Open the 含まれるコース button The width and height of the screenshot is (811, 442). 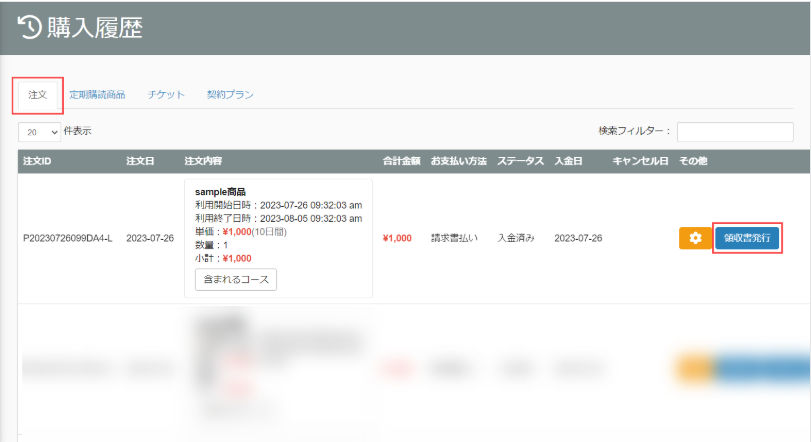(235, 279)
